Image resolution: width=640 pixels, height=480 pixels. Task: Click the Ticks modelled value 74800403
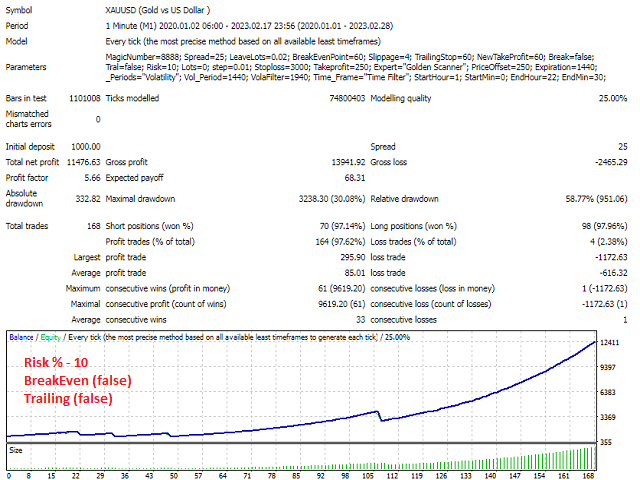point(335,99)
